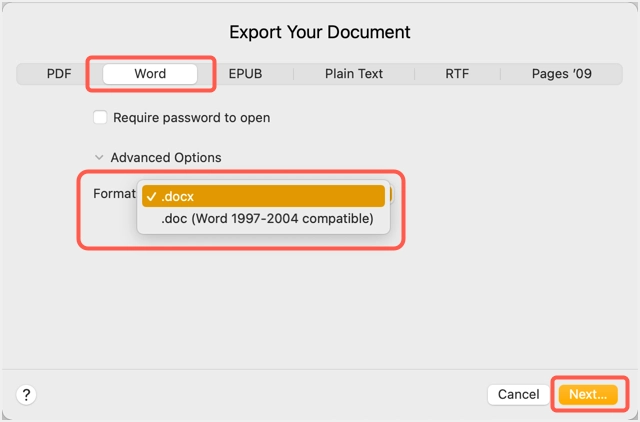This screenshot has height=422, width=640.
Task: Select the Word export tab
Action: 150,74
